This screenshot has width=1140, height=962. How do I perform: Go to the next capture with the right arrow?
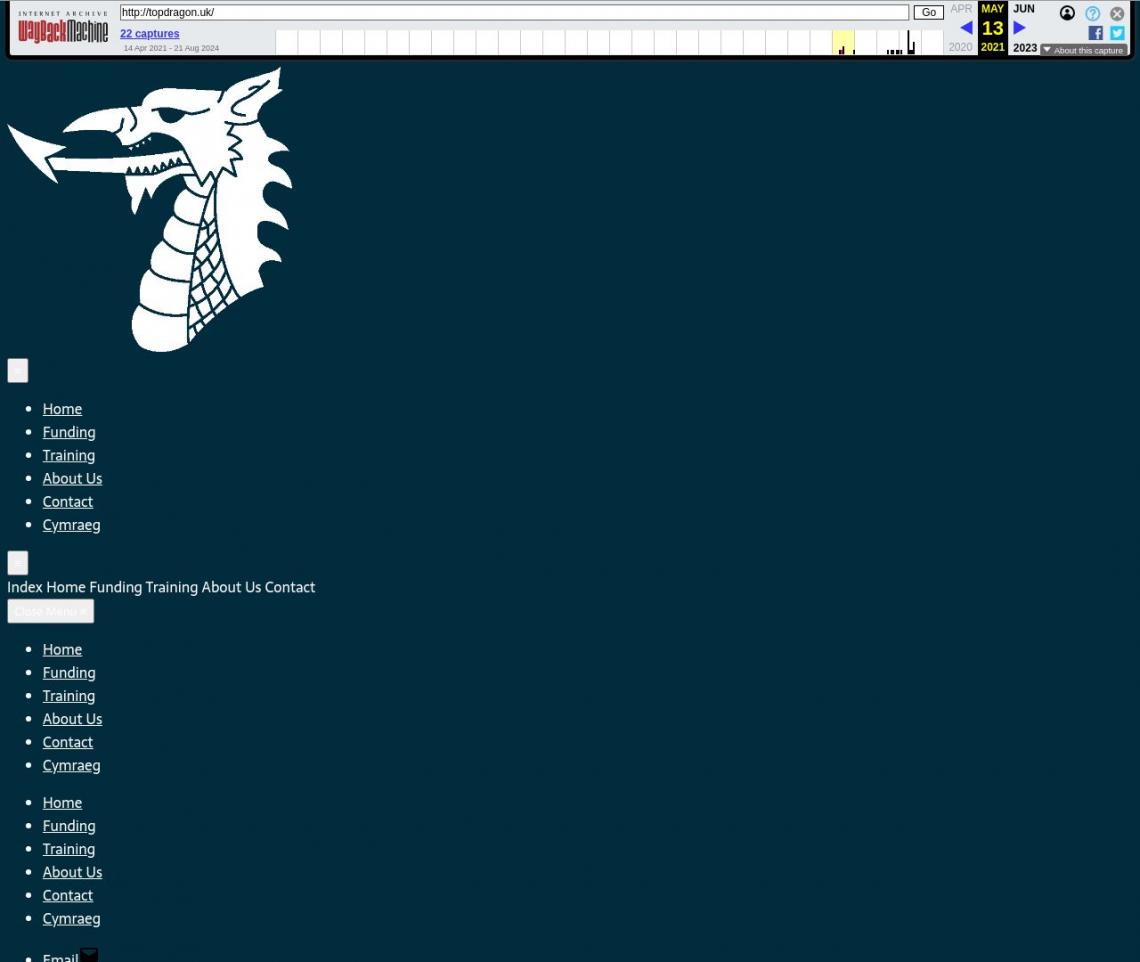(1019, 28)
